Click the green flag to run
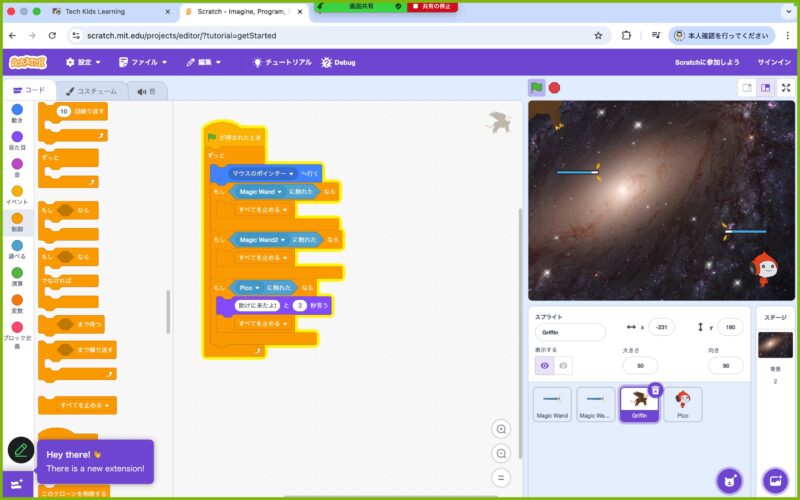The height and width of the screenshot is (500, 800). [x=537, y=88]
